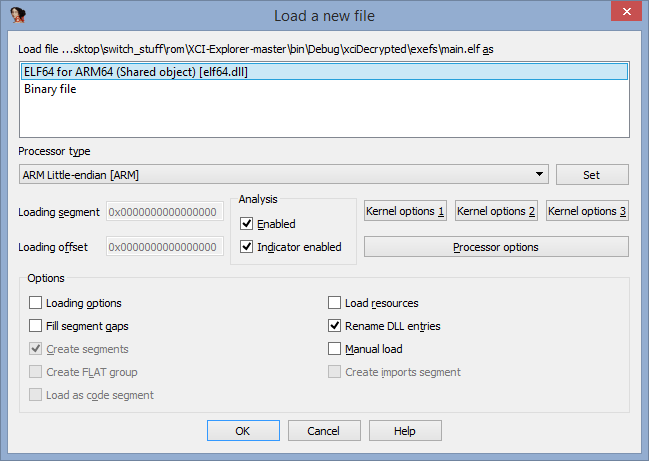Select ELF64 for ARM64 (Shared object) loader
The width and height of the screenshot is (649, 461).
tap(324, 72)
